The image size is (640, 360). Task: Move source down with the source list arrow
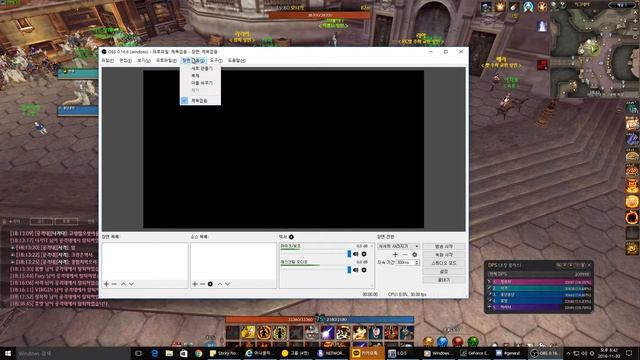click(227, 284)
